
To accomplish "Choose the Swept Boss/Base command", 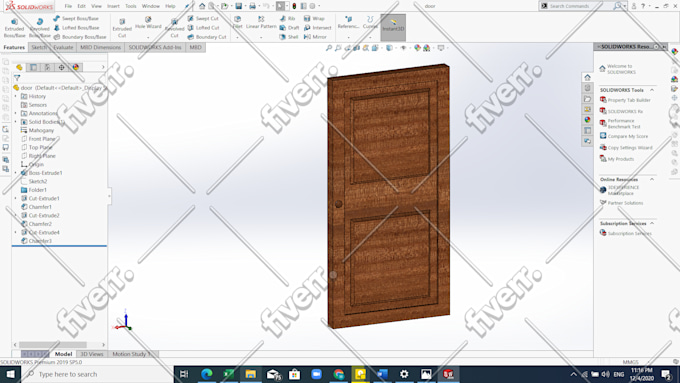I will pos(76,19).
